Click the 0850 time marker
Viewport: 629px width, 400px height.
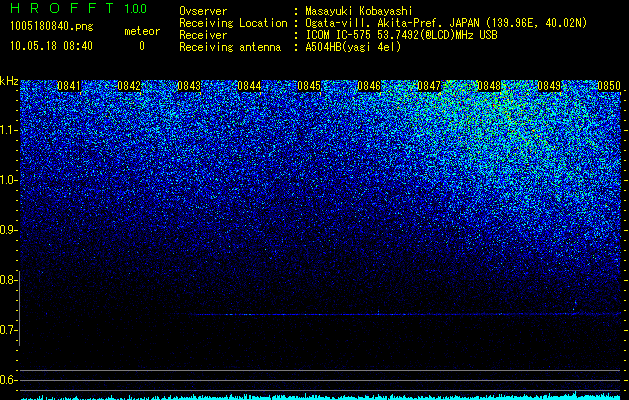[609, 86]
